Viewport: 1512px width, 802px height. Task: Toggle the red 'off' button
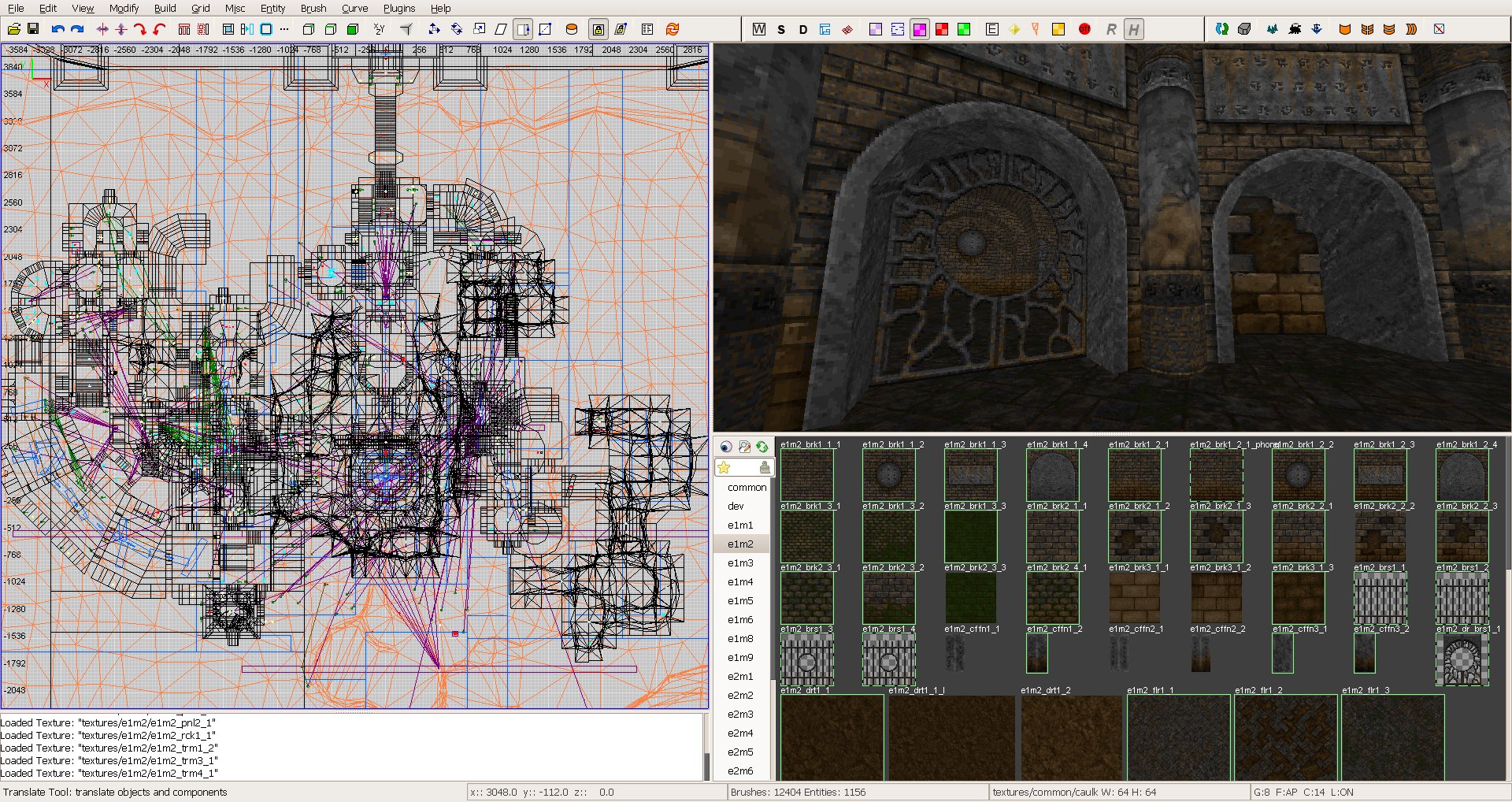pos(1084,29)
